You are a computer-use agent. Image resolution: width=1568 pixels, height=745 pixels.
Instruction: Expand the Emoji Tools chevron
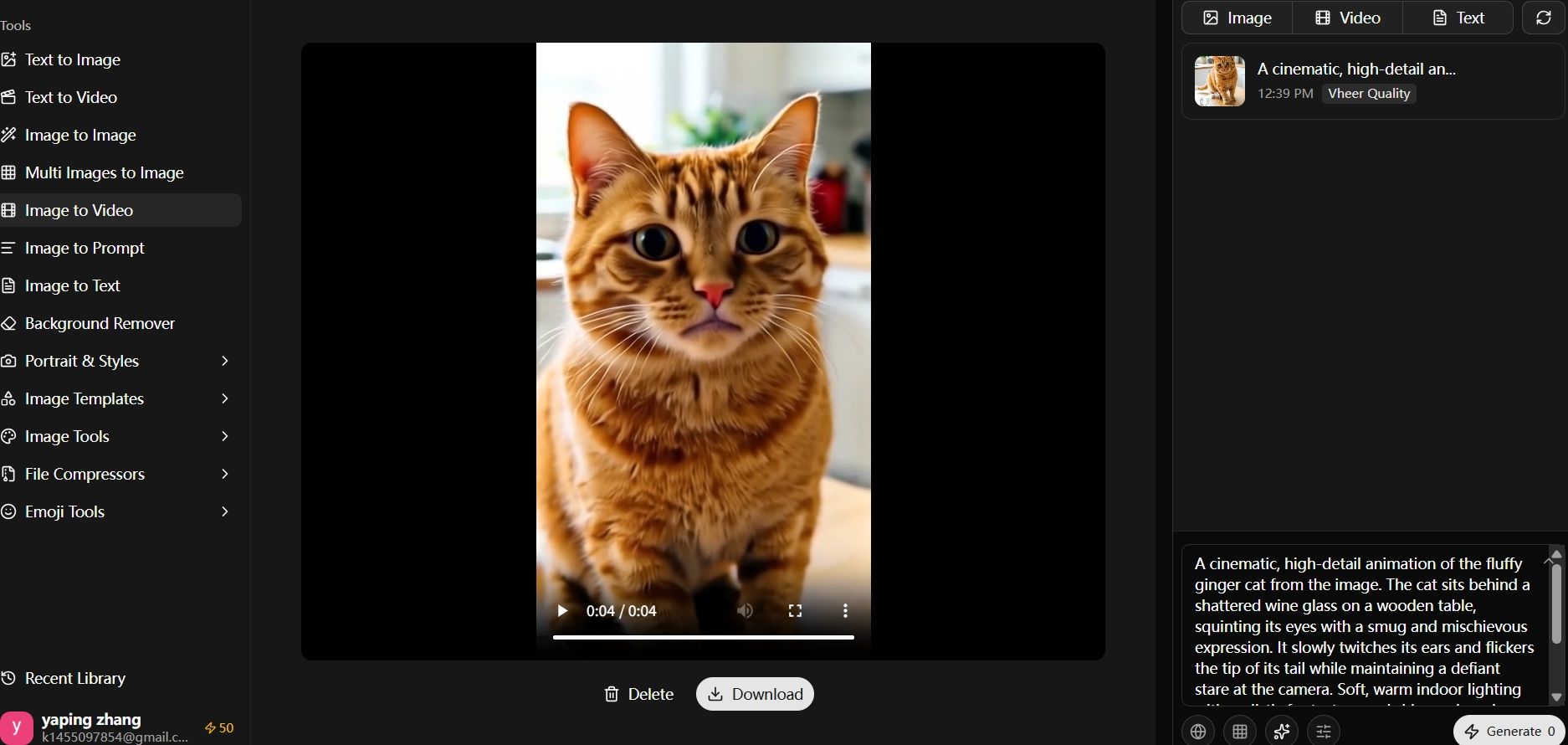[x=224, y=511]
